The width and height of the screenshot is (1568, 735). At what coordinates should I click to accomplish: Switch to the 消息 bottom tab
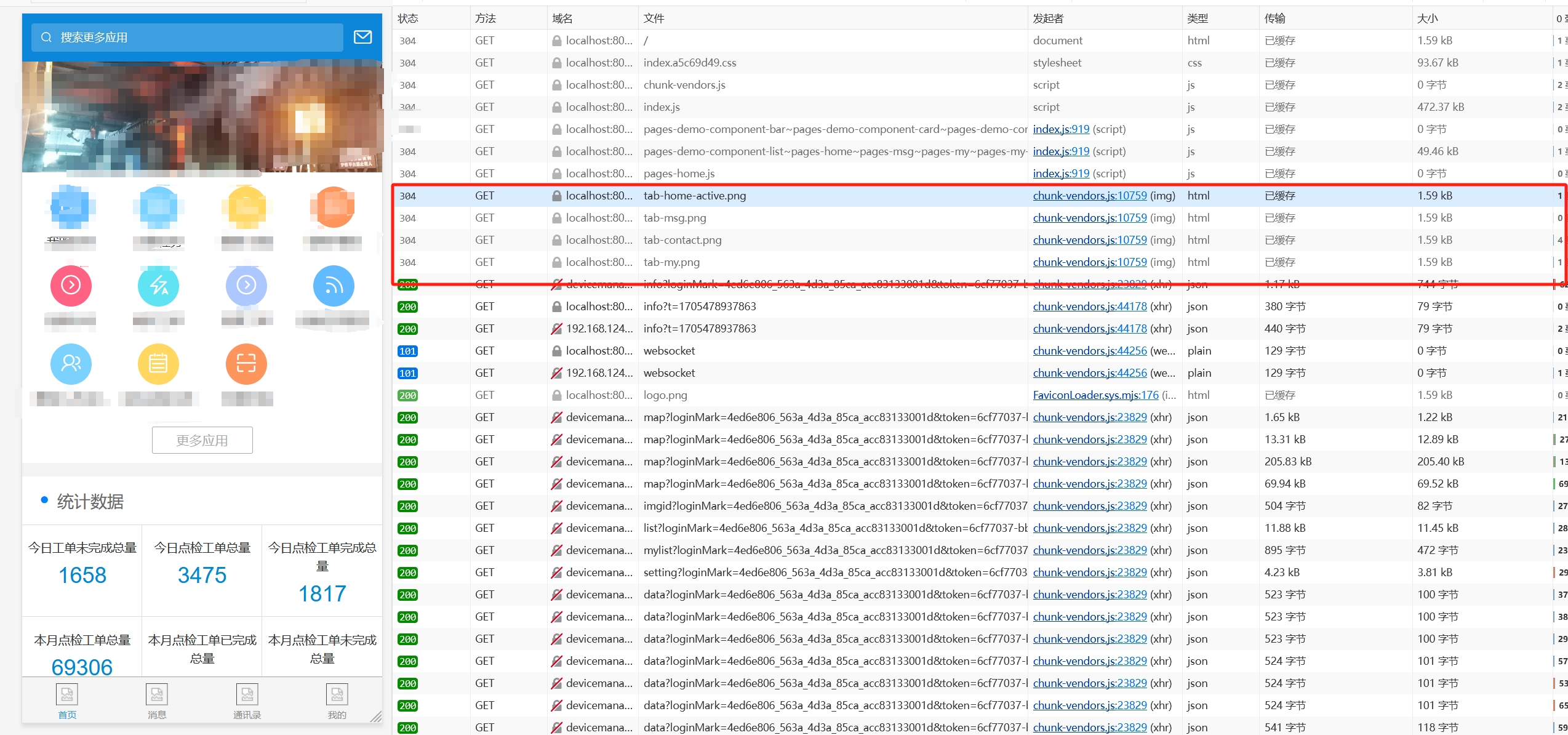point(157,701)
